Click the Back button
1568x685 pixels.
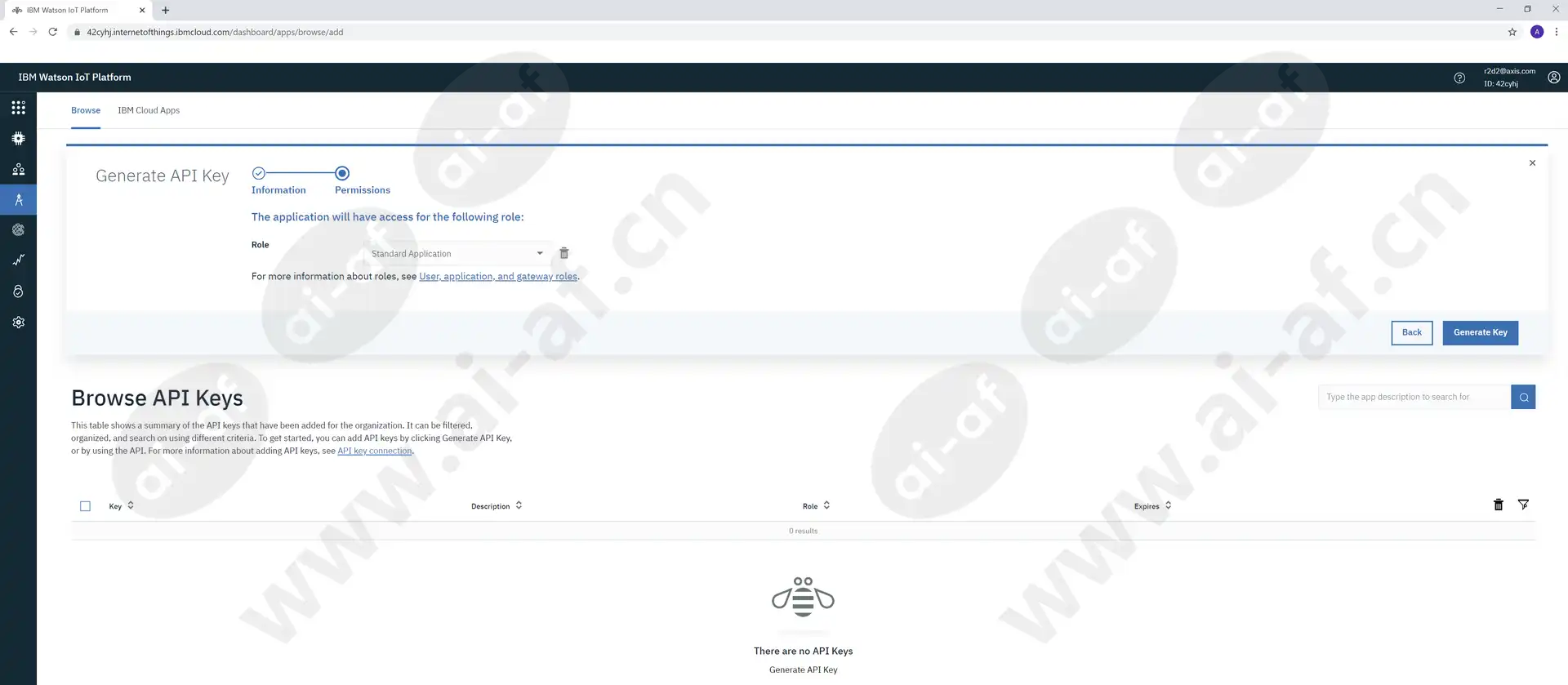coord(1411,332)
